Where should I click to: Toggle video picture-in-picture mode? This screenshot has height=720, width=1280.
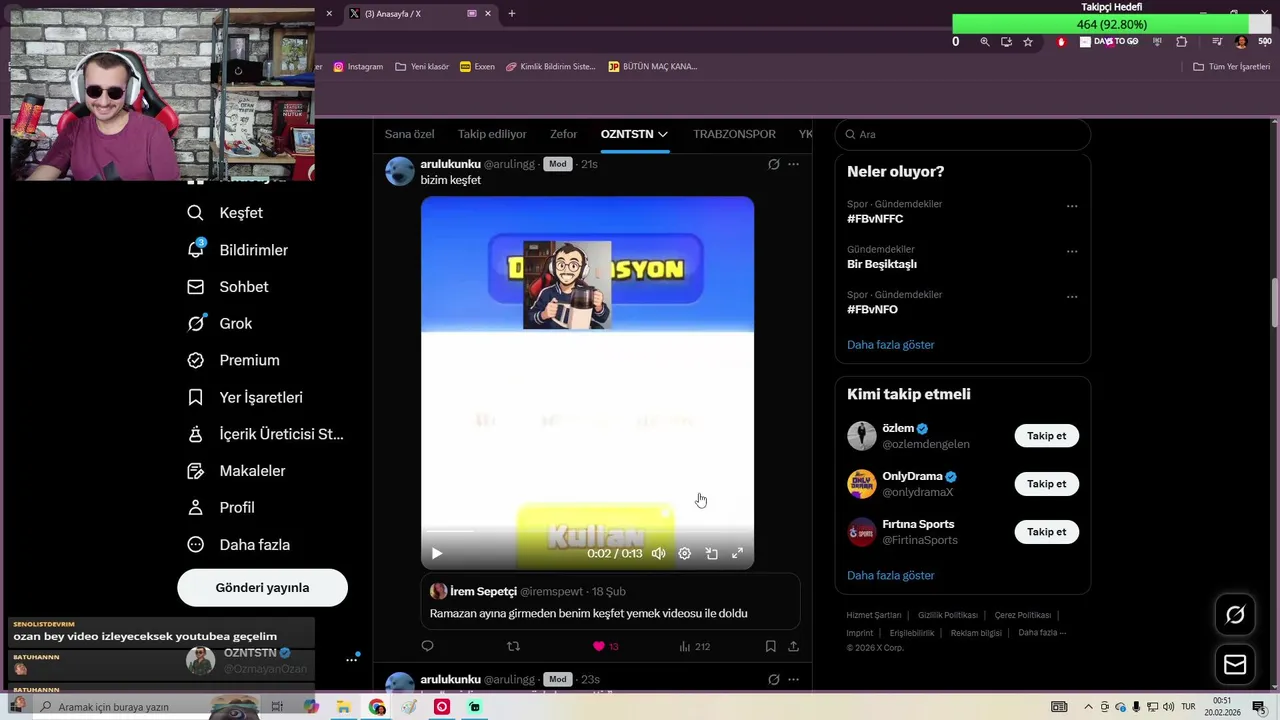tap(711, 553)
